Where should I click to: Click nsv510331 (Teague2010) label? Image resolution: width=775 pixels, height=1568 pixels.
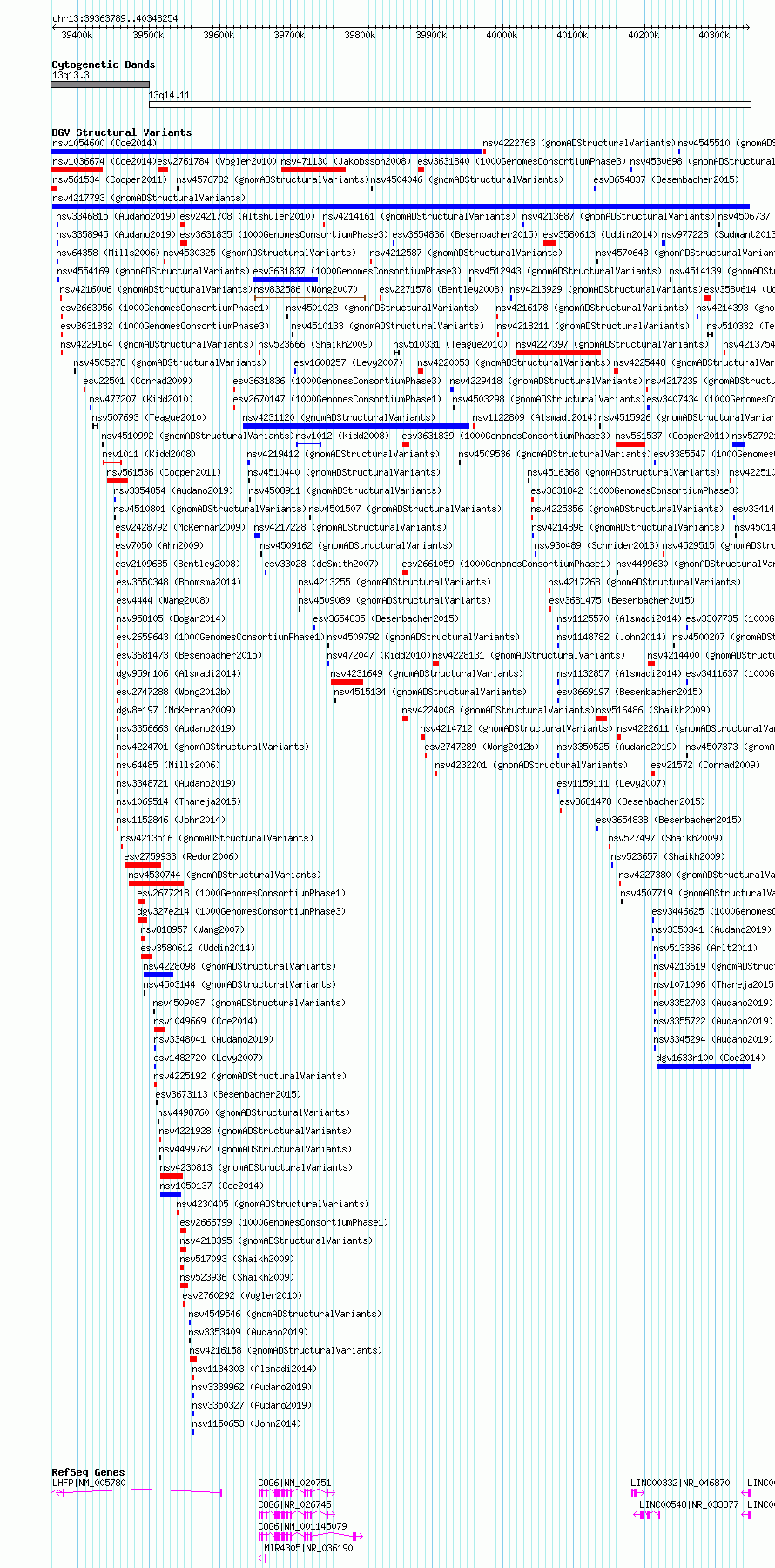click(450, 344)
